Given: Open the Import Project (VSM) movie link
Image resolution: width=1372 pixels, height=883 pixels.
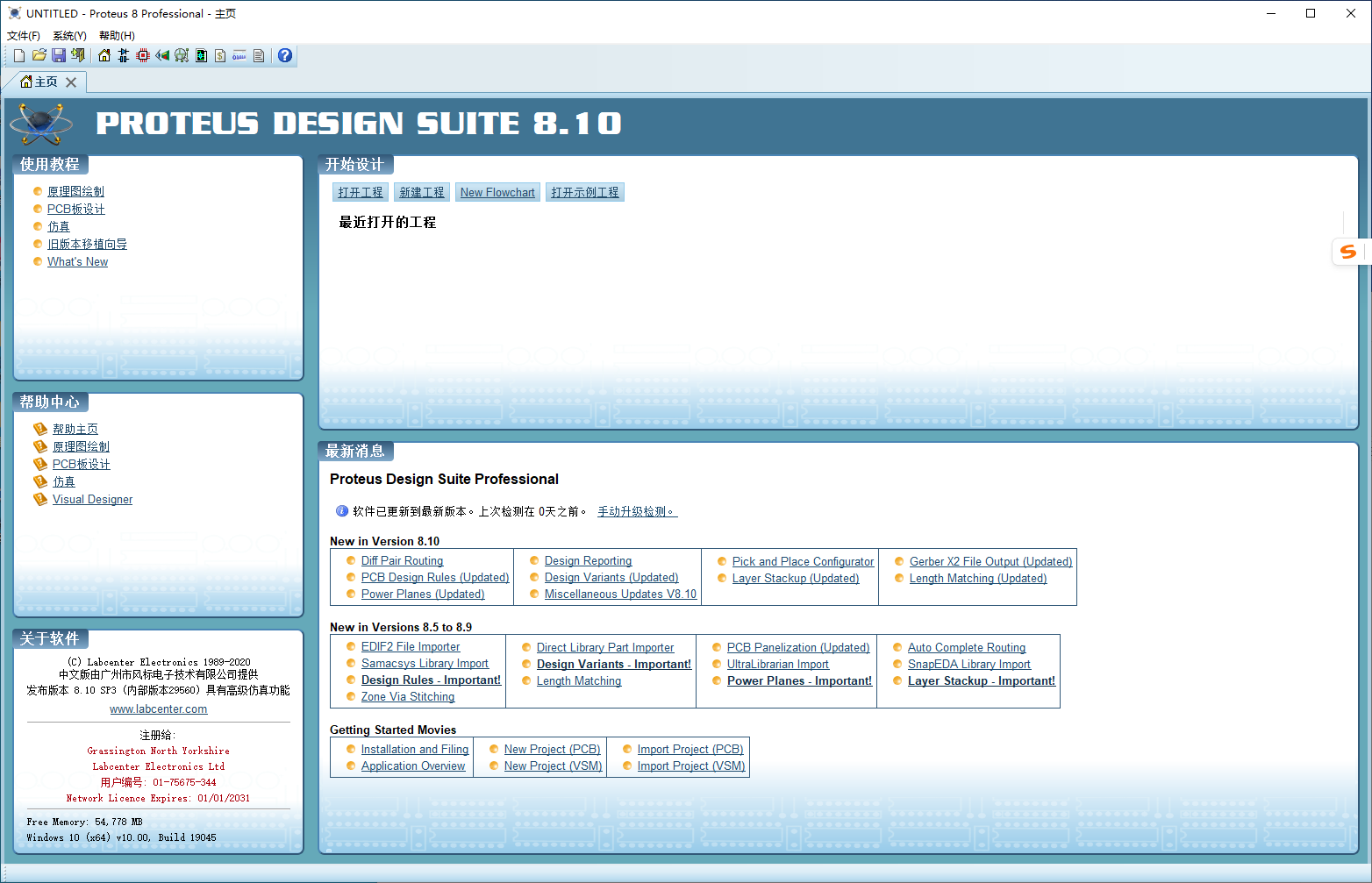Looking at the screenshot, I should (x=691, y=766).
